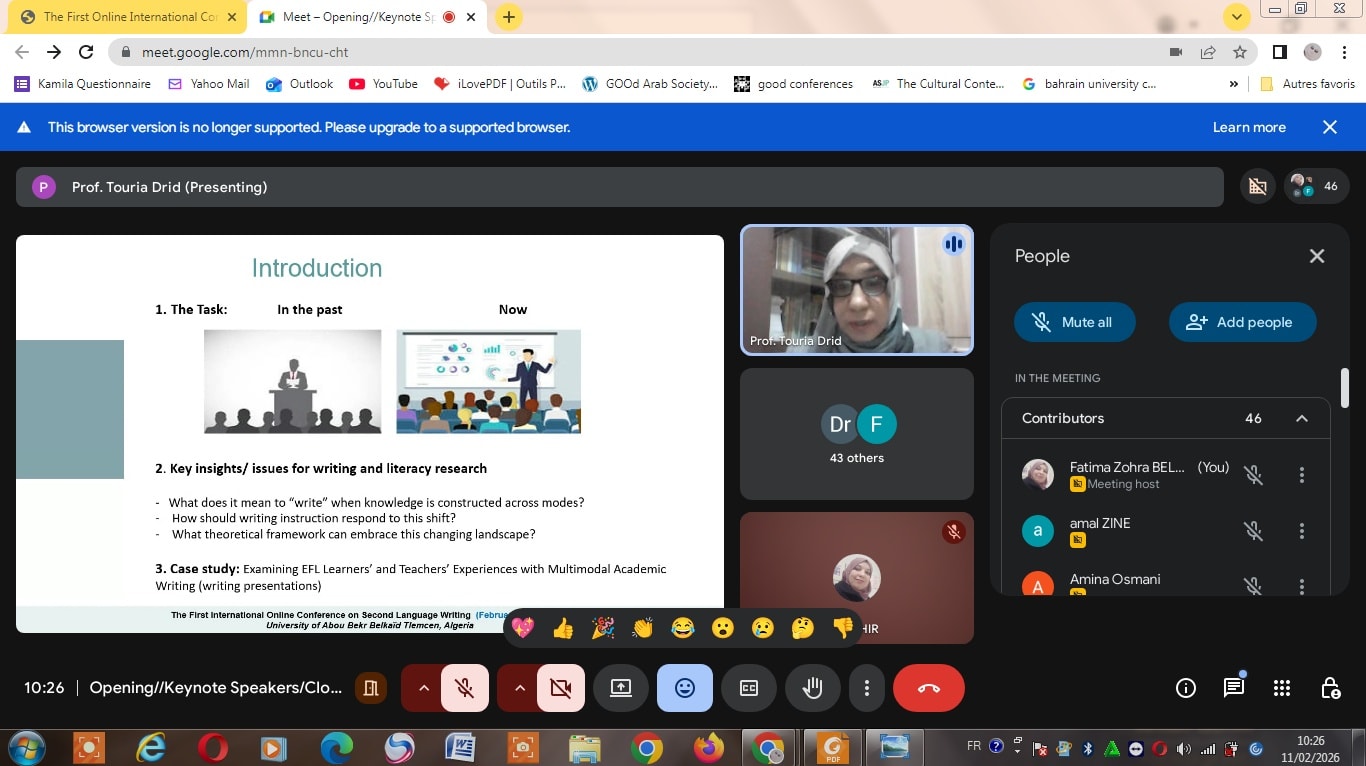Click the raise hand icon
The height and width of the screenshot is (766, 1366).
[x=812, y=688]
